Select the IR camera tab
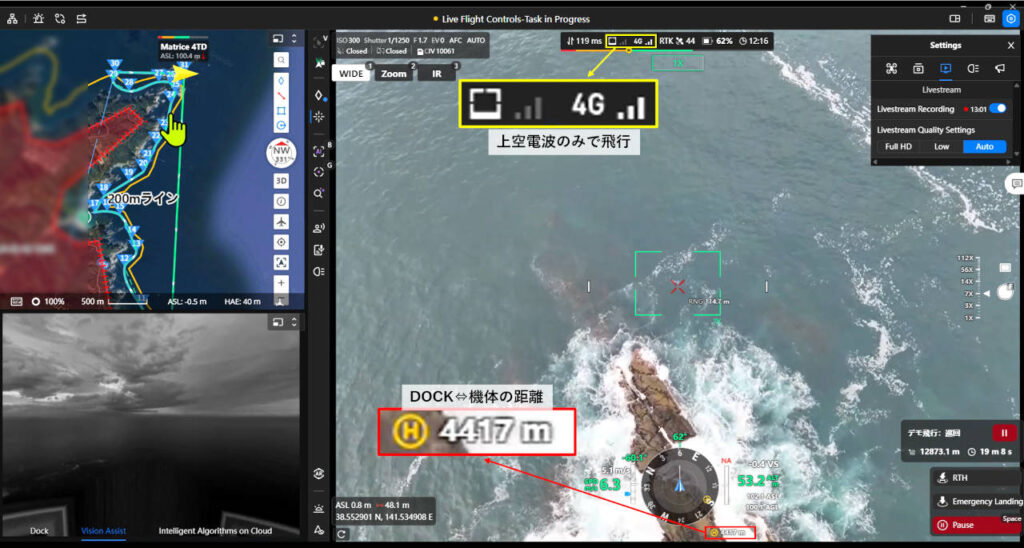This screenshot has height=548, width=1024. coord(437,74)
